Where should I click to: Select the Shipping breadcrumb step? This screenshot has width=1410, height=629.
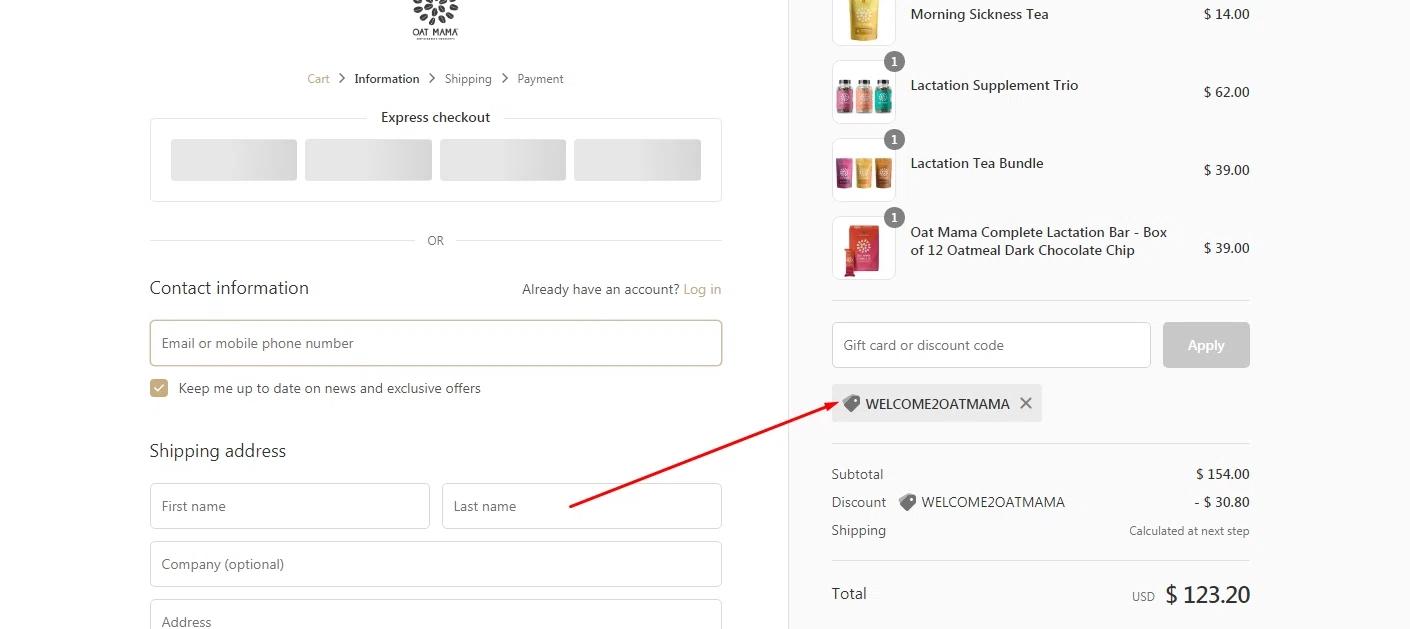[468, 79]
